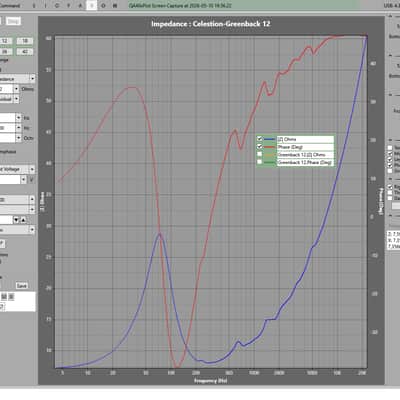Click the 'A' toolbar icon at top
The width and height of the screenshot is (400, 400).
(80, 6)
